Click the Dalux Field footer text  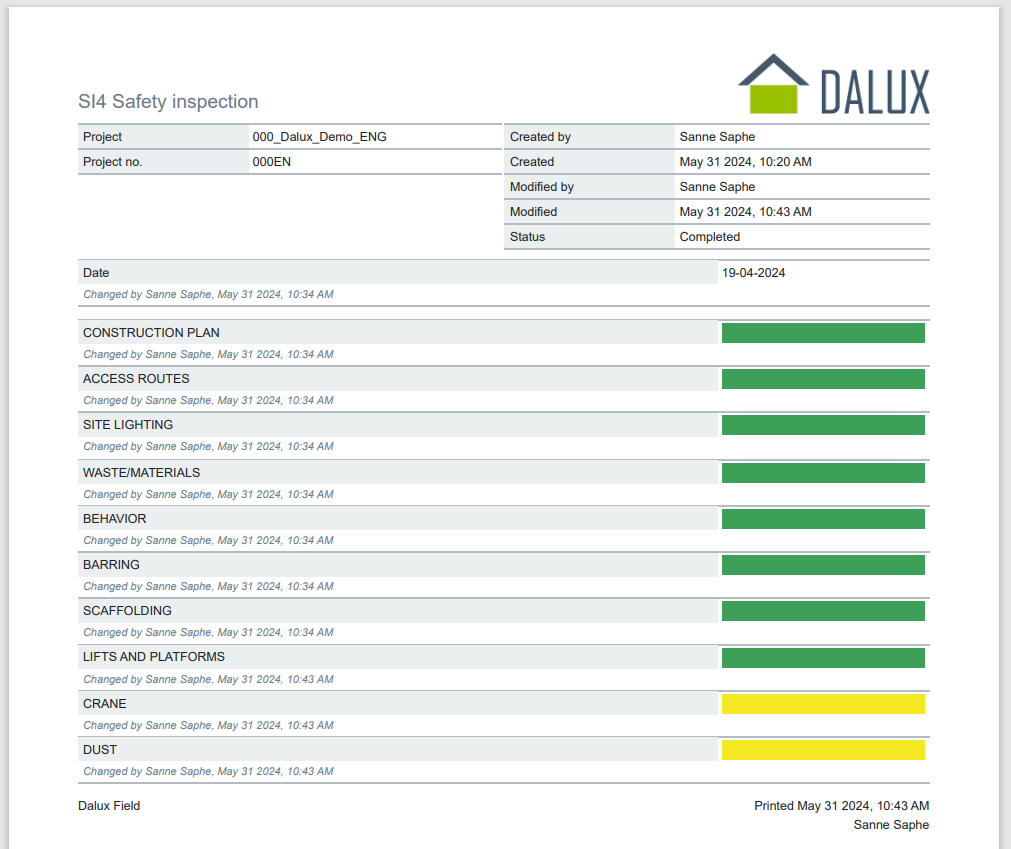[x=109, y=806]
